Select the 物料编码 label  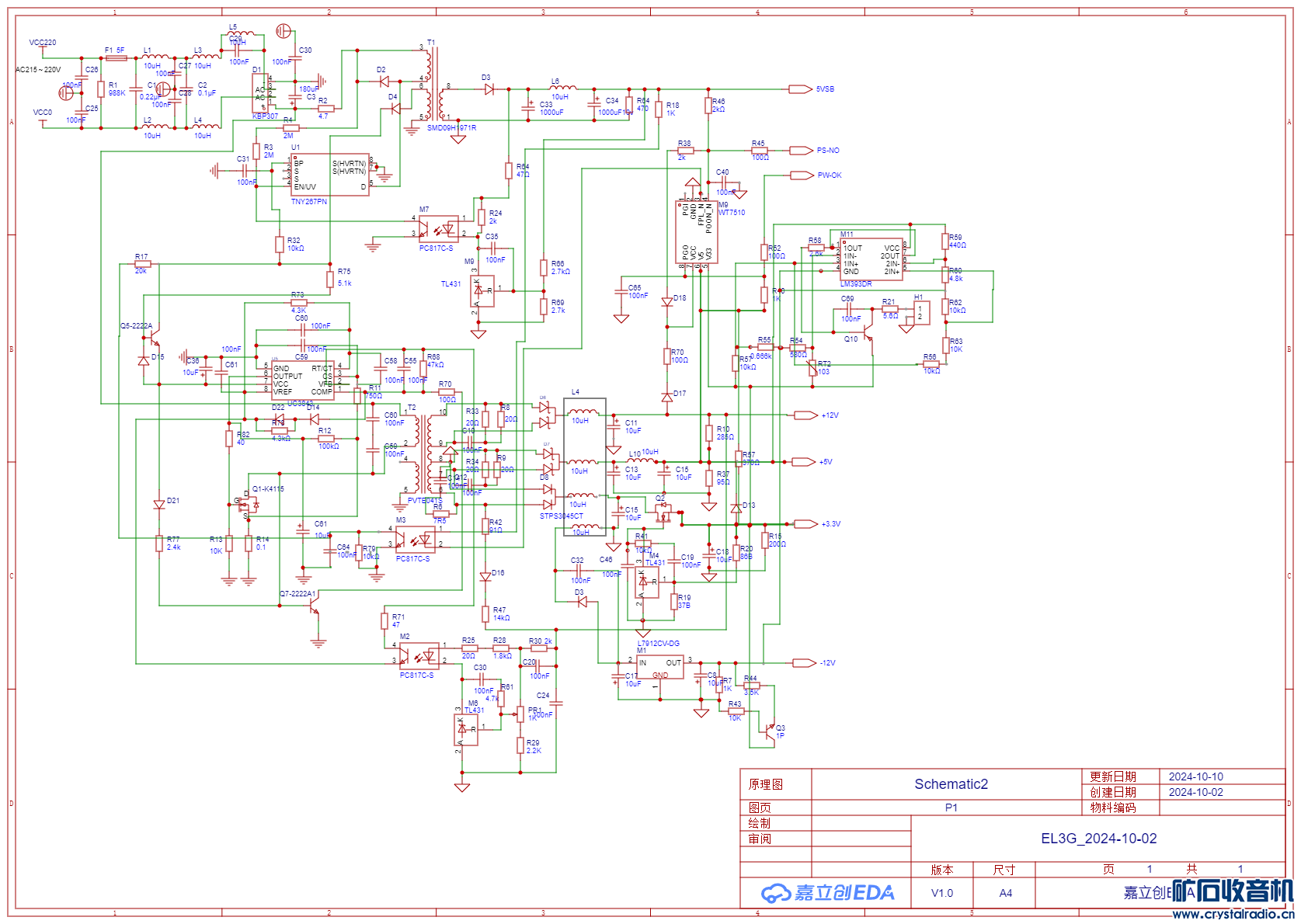1113,808
